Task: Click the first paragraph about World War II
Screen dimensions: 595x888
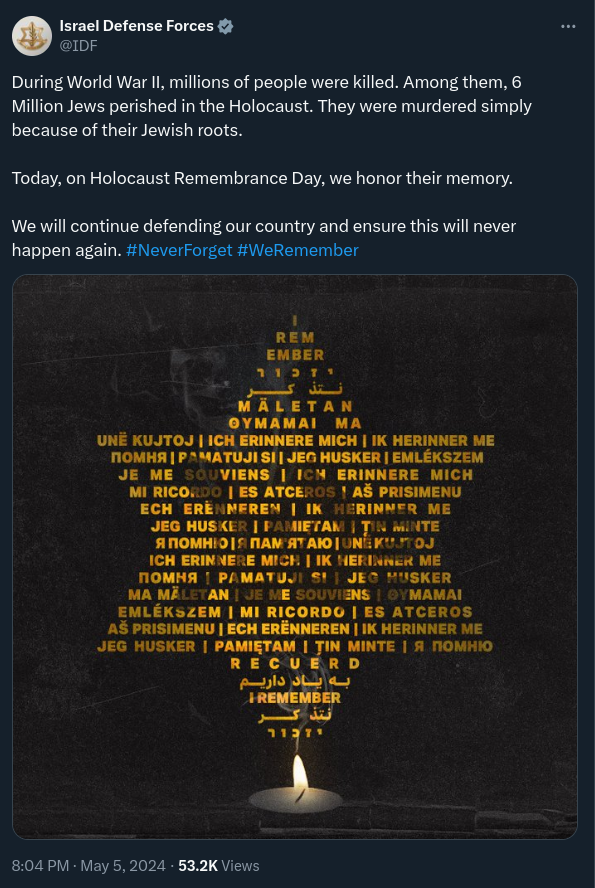Action: pyautogui.click(x=272, y=106)
